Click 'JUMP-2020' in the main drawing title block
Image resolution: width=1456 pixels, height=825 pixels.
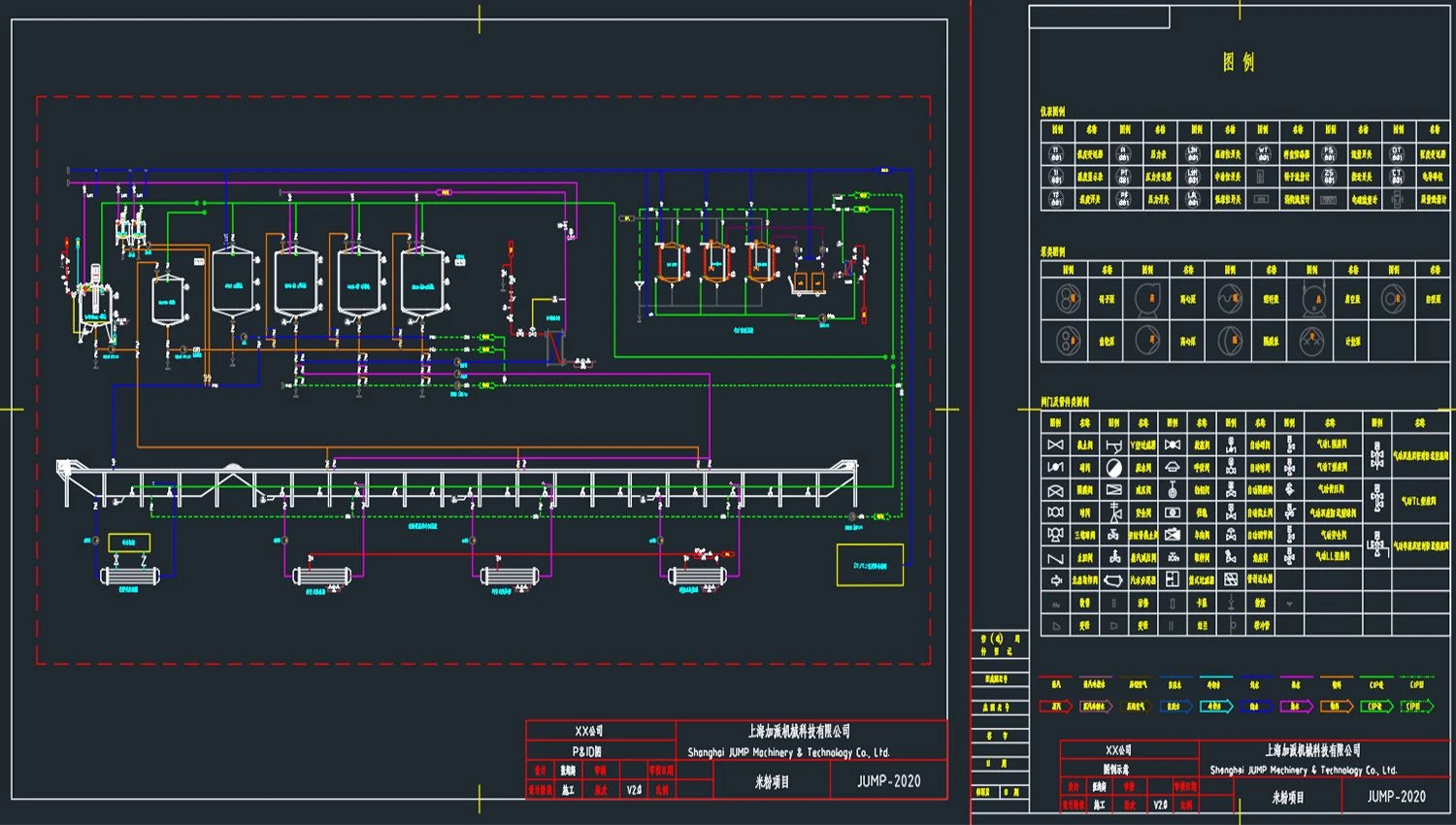click(888, 780)
